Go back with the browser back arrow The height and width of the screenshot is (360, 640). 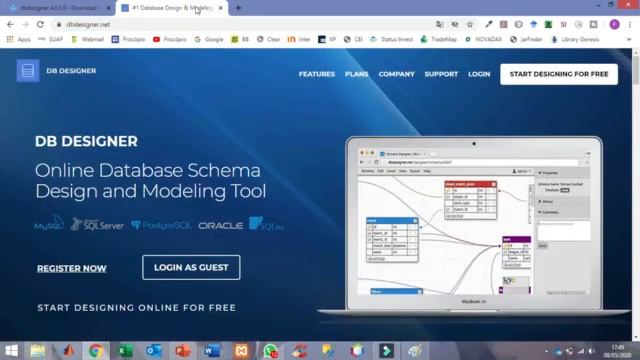(x=10, y=24)
